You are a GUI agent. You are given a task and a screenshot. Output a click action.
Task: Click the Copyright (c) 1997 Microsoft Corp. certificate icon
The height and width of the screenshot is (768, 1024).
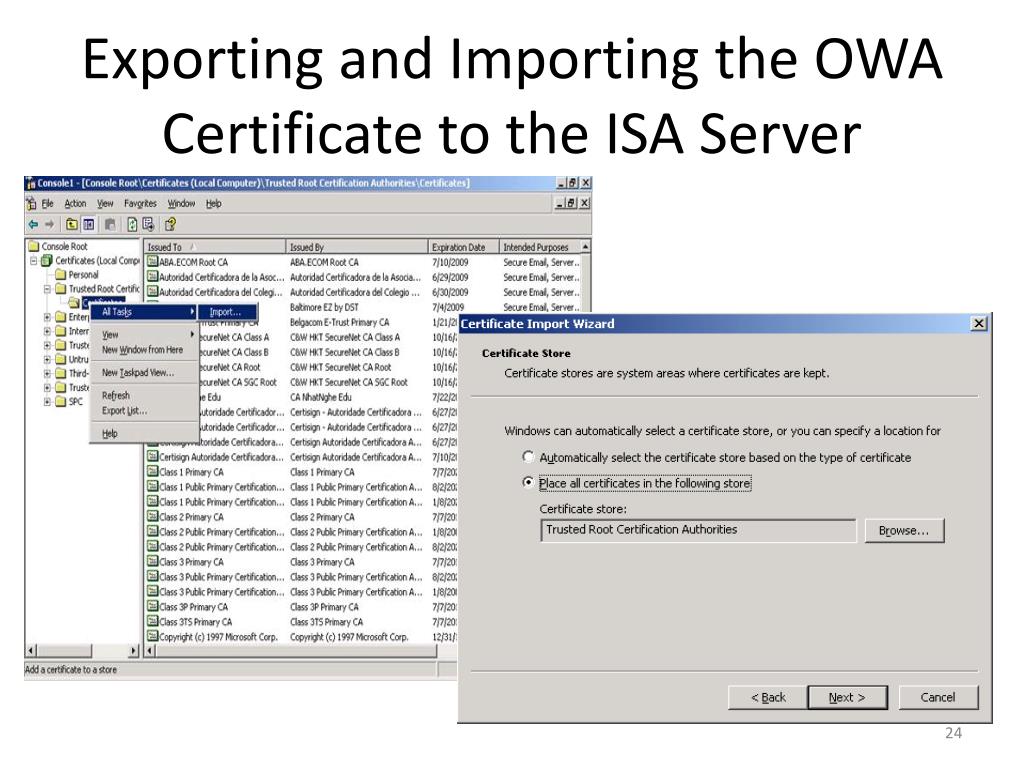(x=152, y=637)
